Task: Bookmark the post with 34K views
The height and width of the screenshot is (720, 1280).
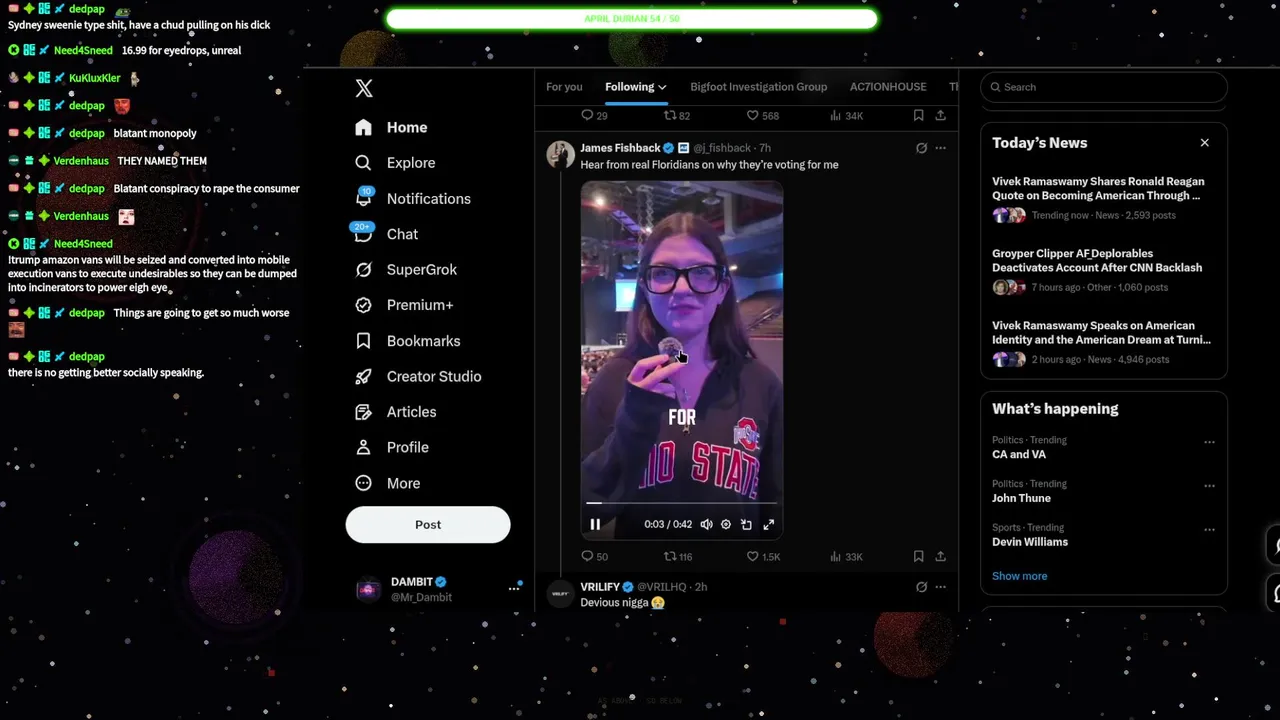Action: click(918, 116)
